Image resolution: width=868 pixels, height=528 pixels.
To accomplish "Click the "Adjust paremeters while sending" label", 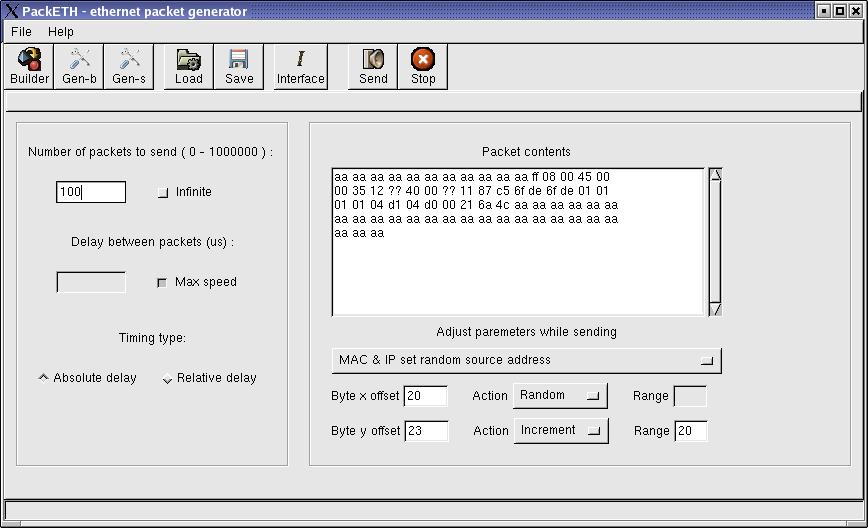I will coord(526,332).
